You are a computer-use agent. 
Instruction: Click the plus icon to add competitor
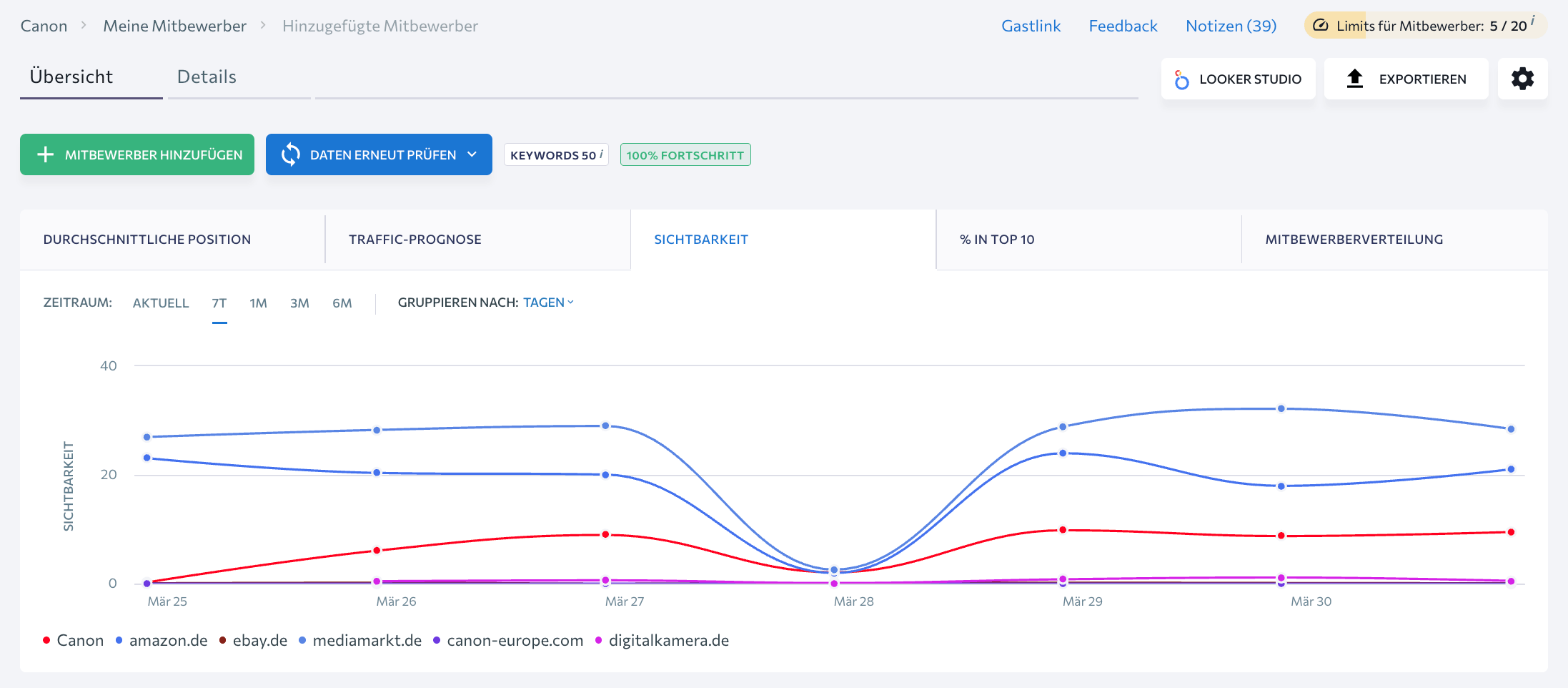click(45, 154)
